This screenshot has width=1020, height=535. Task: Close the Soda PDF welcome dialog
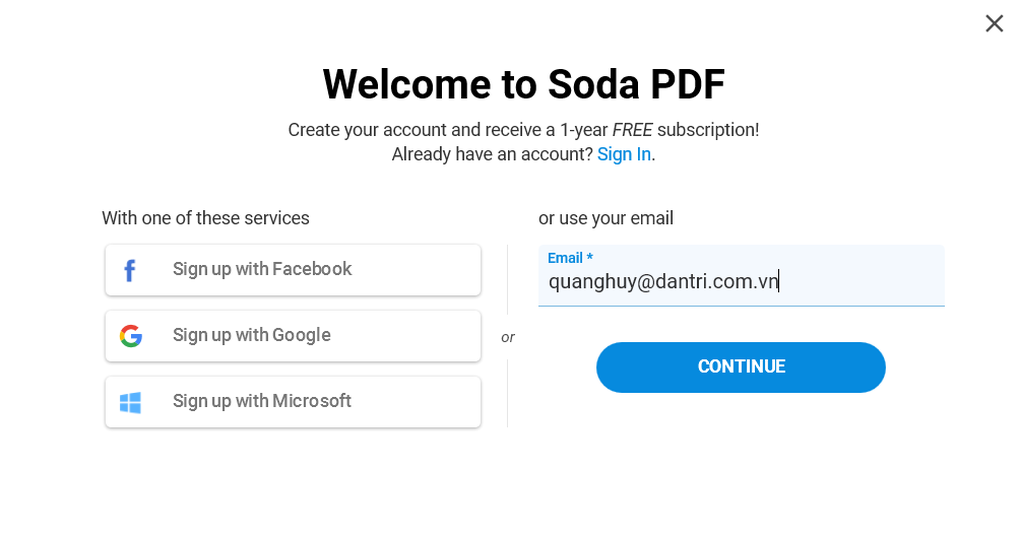click(994, 23)
